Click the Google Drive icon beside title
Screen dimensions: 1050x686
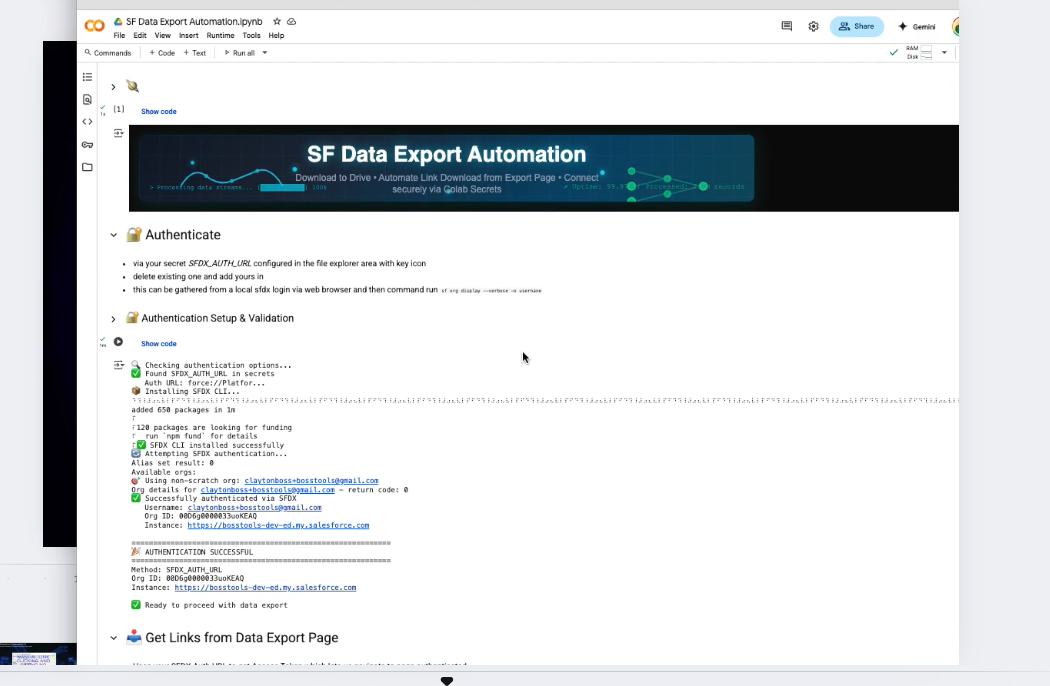point(118,21)
